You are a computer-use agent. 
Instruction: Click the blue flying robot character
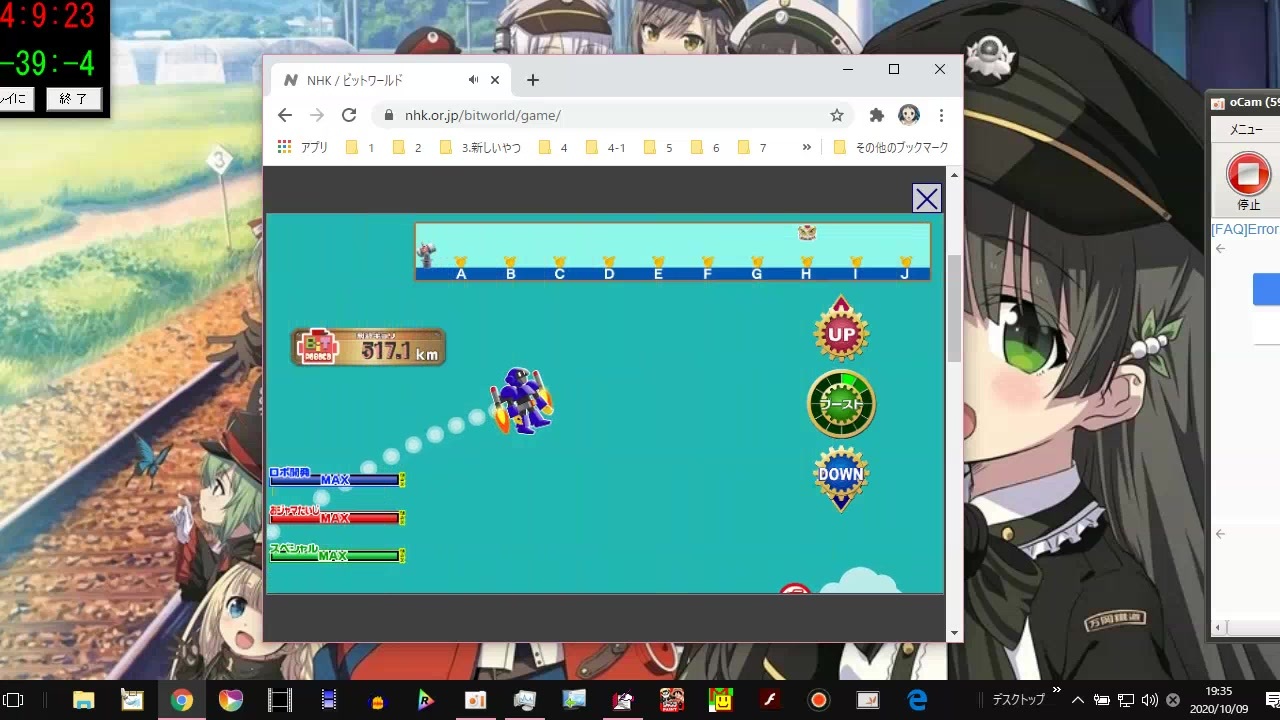click(x=521, y=401)
